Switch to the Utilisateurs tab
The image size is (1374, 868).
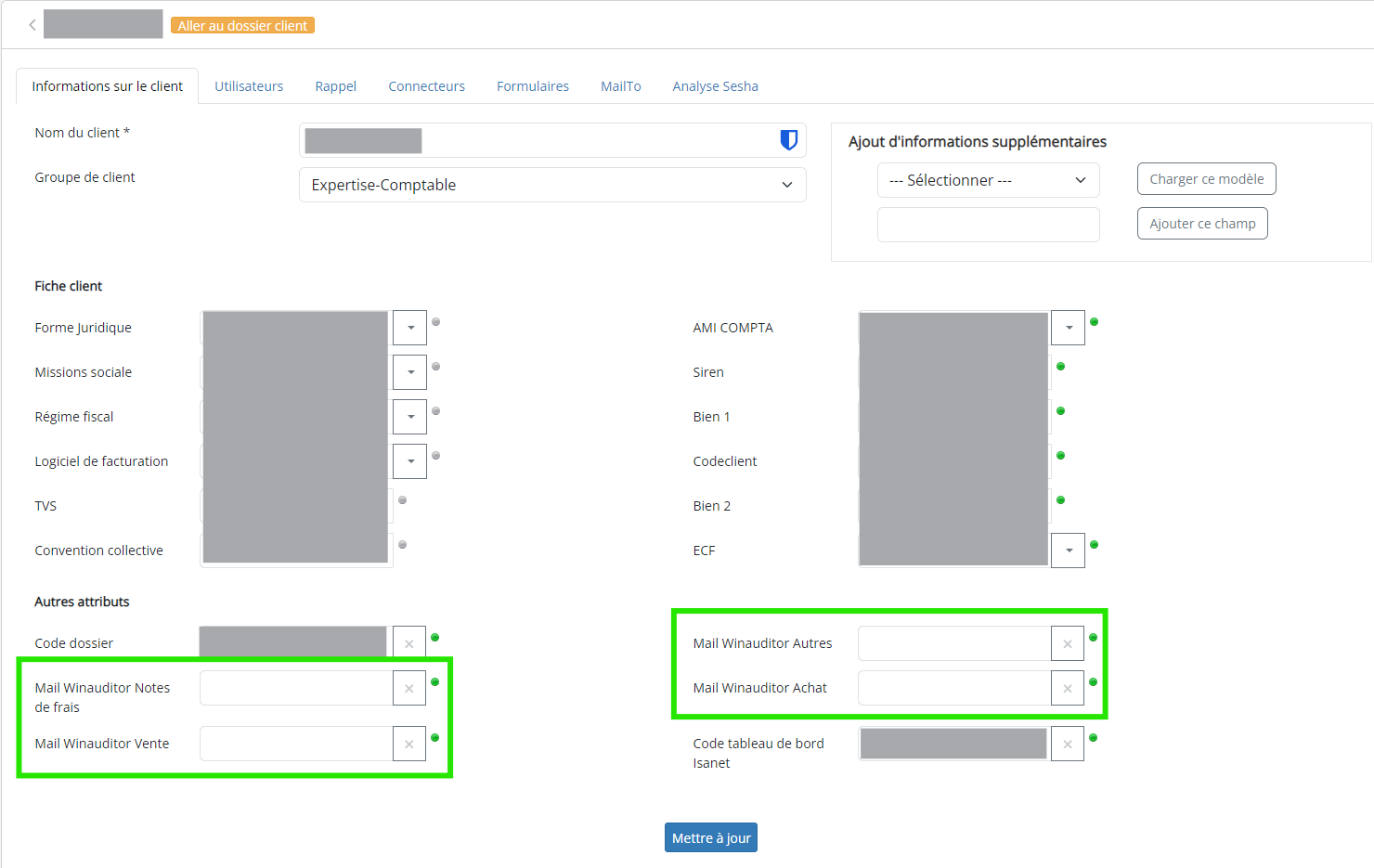point(249,86)
